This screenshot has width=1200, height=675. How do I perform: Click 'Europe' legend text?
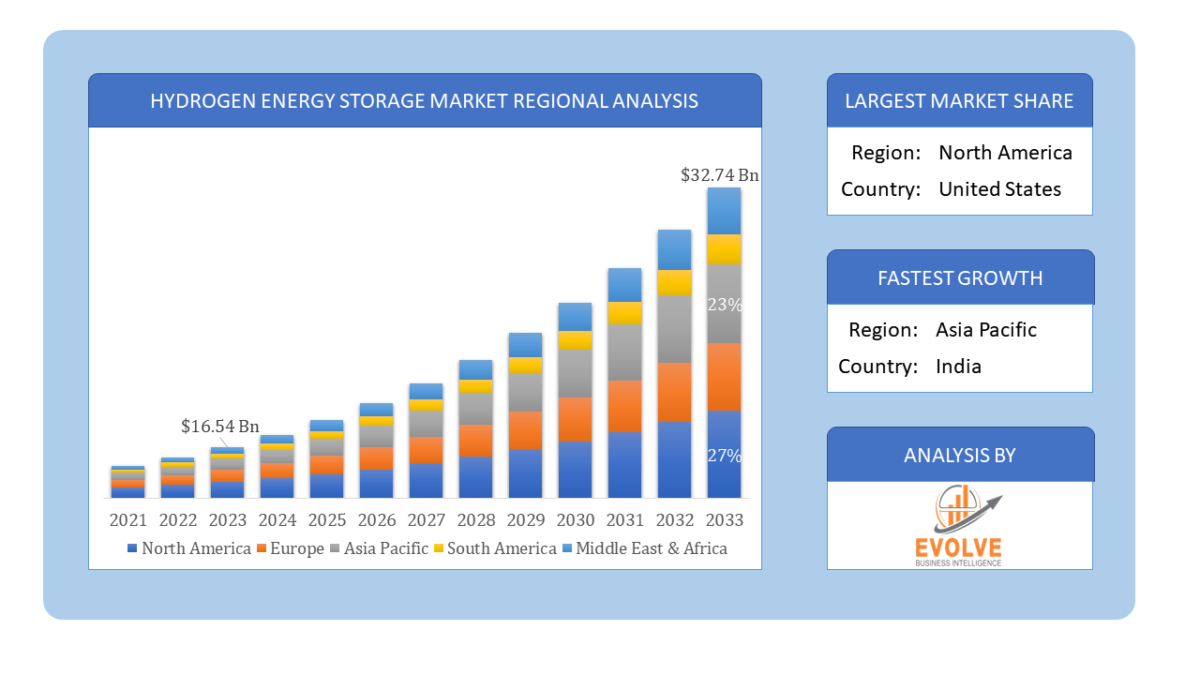[x=297, y=549]
